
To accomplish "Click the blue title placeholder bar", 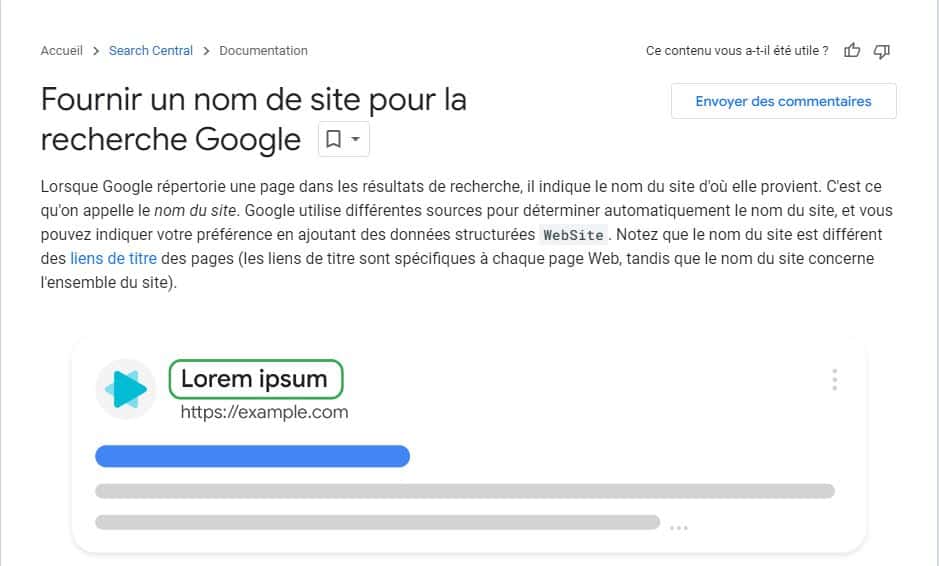I will [x=252, y=456].
